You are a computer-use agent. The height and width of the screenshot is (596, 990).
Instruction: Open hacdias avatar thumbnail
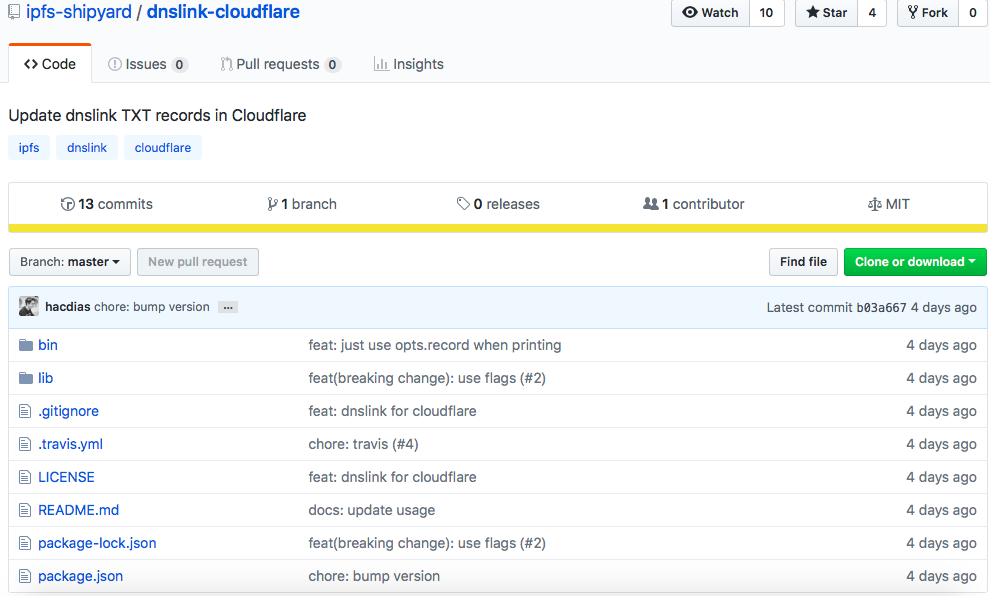[x=29, y=307]
